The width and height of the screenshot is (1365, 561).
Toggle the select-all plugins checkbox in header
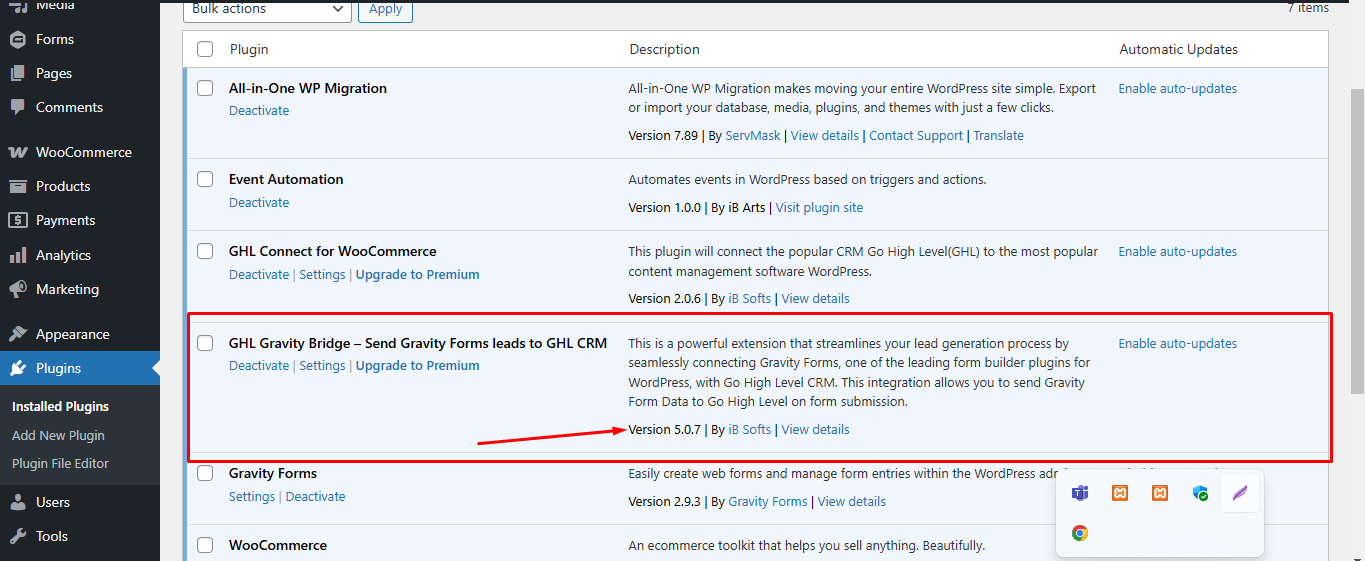pos(205,49)
